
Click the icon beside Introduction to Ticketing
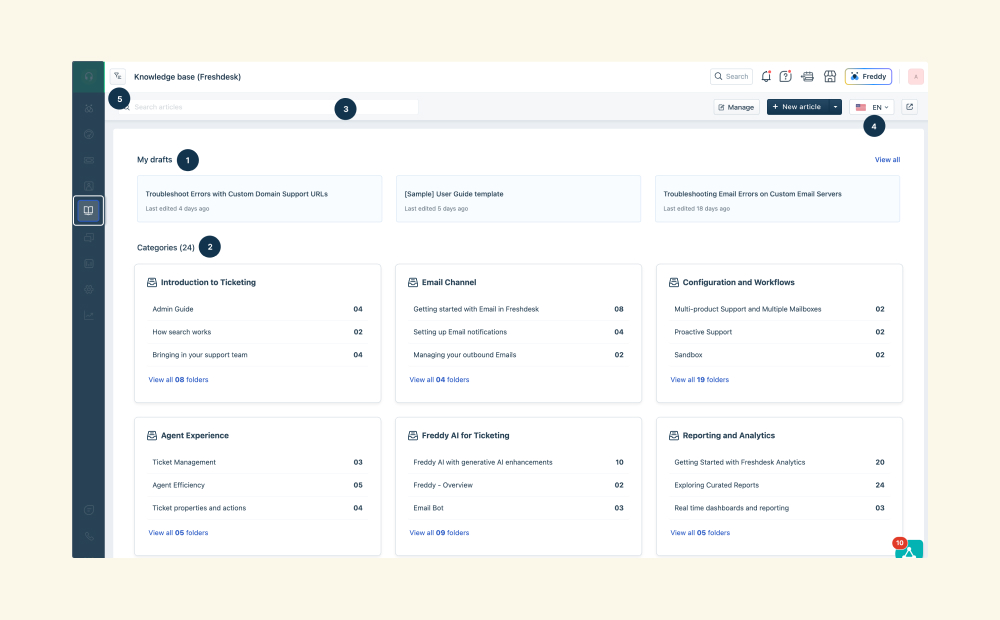pyautogui.click(x=152, y=282)
